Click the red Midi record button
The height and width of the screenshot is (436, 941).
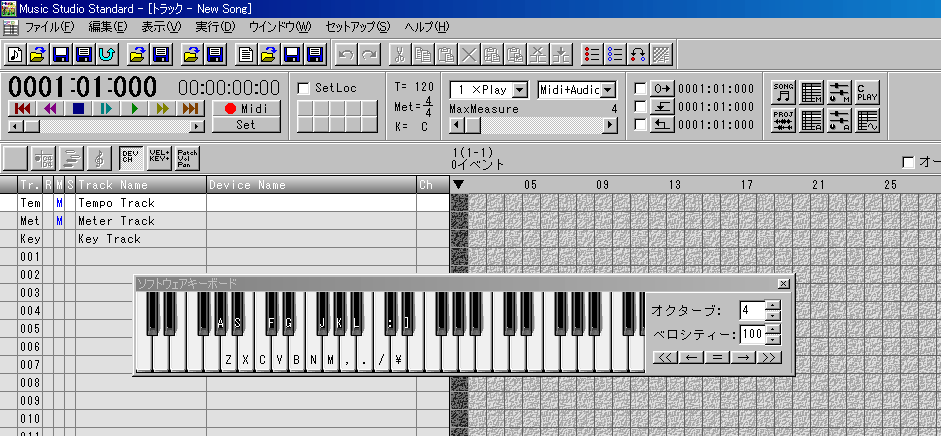point(247,109)
